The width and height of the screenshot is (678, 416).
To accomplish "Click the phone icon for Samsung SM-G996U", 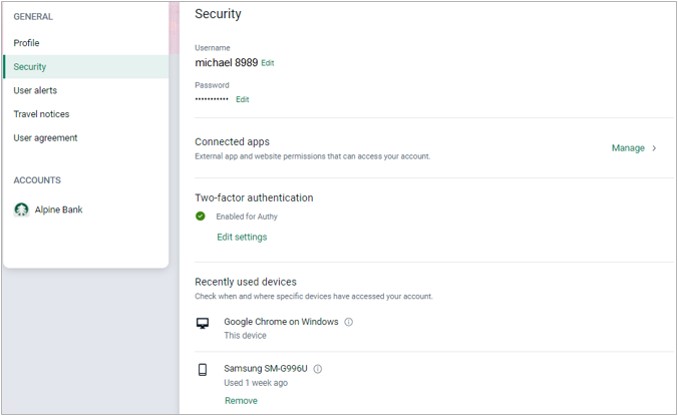I will point(202,369).
